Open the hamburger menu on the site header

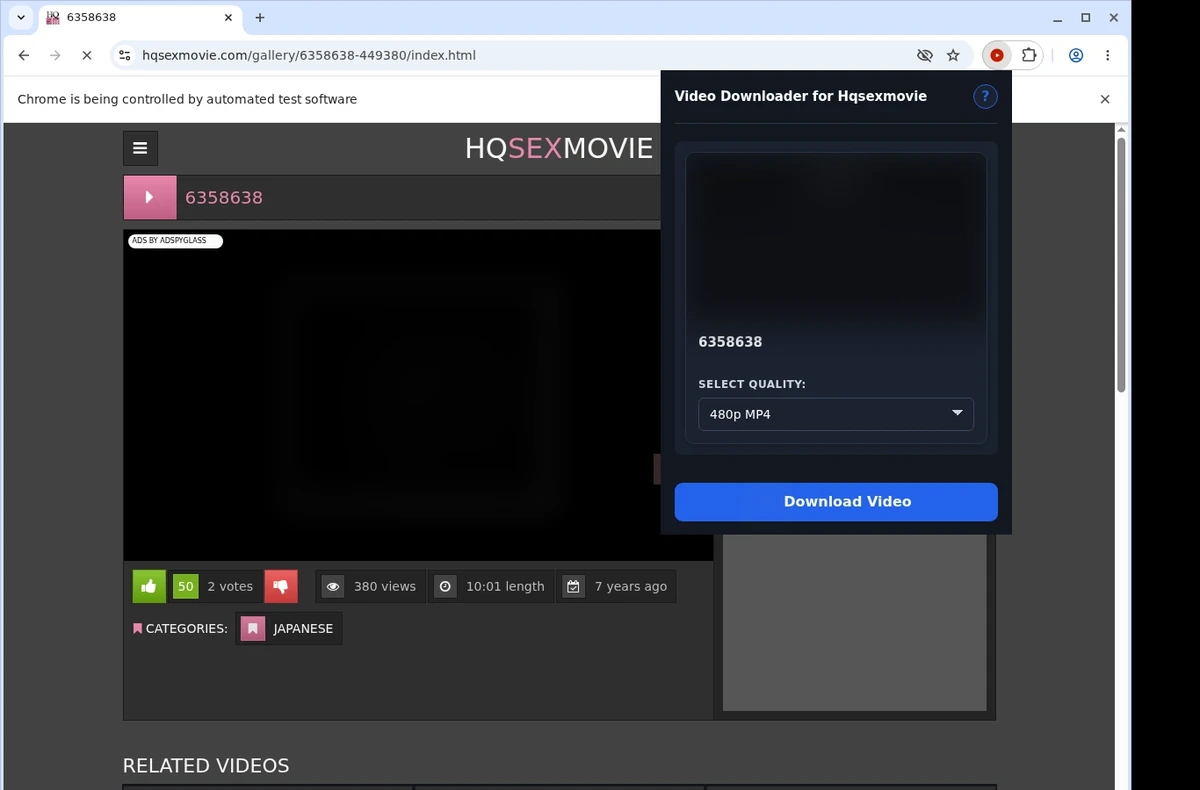click(140, 148)
